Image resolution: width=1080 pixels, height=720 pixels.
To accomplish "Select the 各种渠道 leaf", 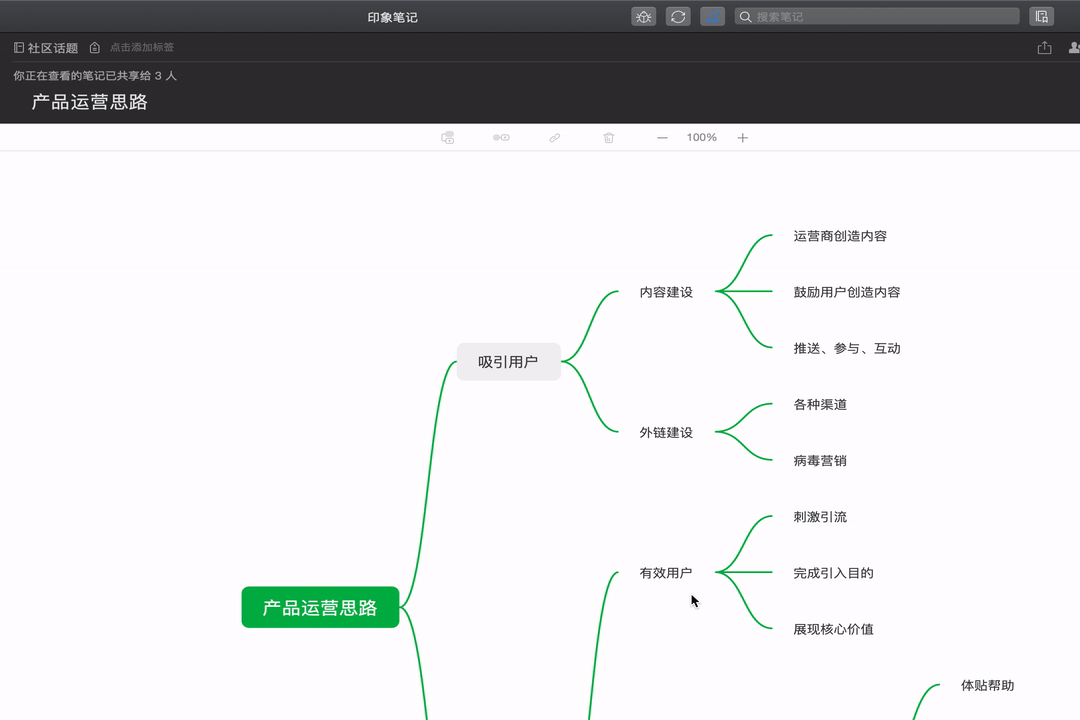I will (x=820, y=404).
